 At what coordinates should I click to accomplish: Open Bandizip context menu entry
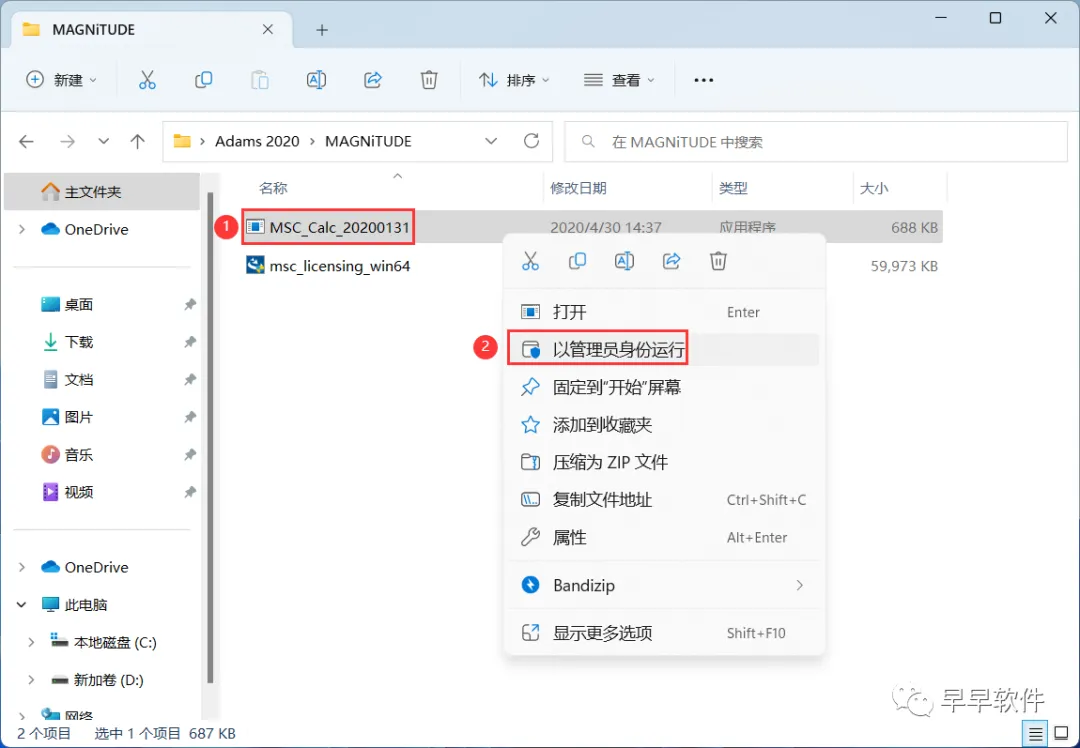663,585
